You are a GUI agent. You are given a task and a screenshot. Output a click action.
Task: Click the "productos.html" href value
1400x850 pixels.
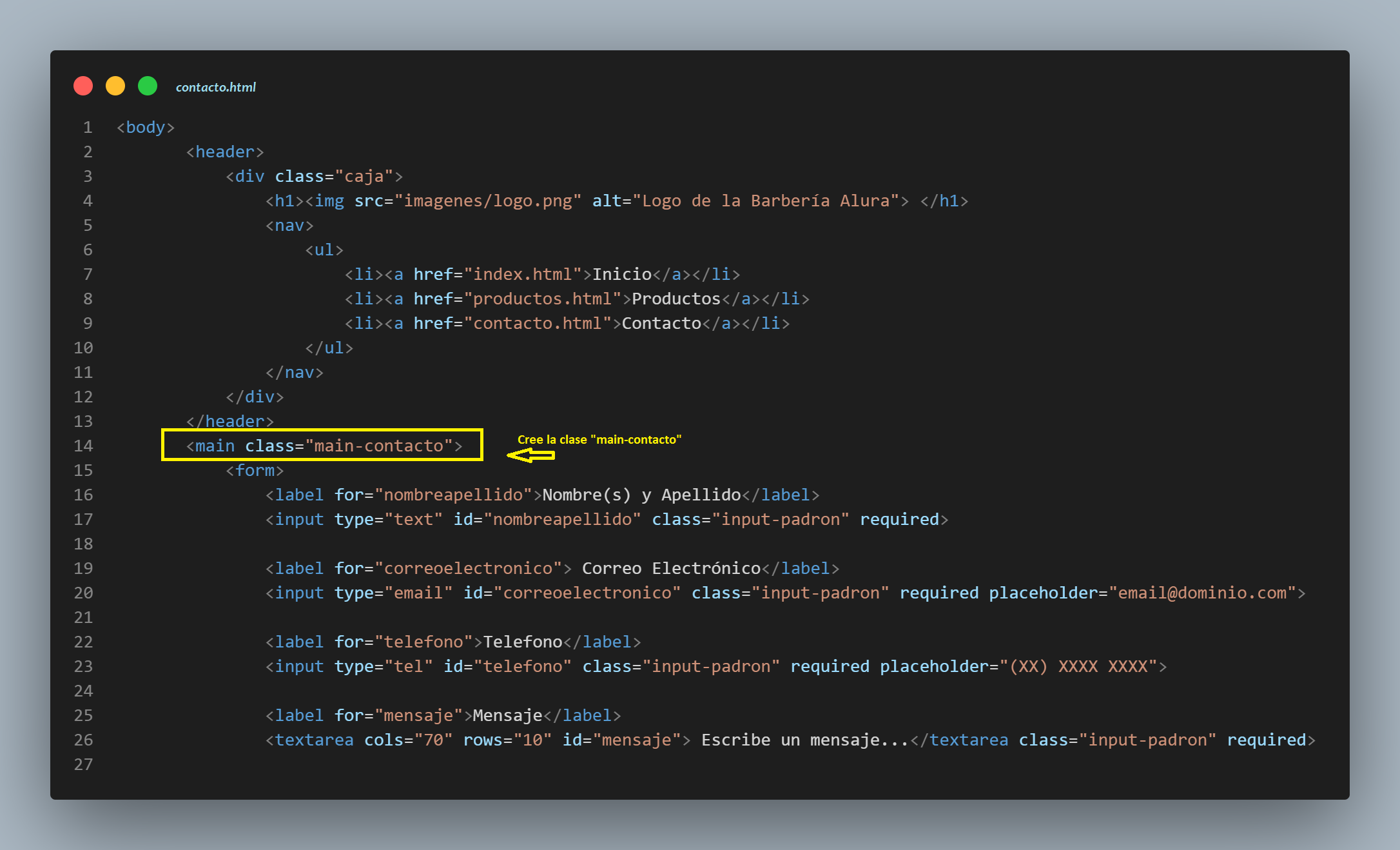543,299
